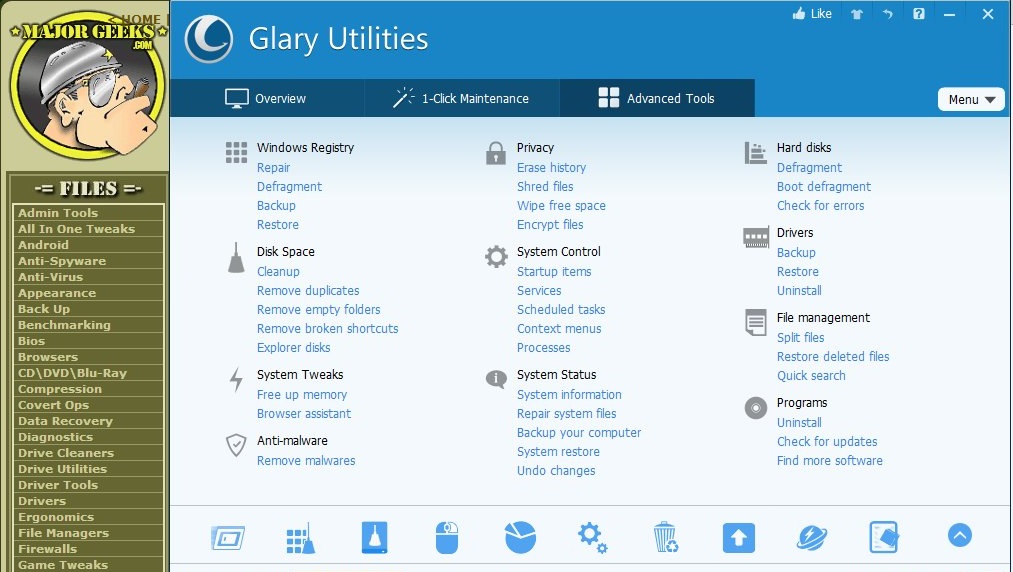Click the planet globe toolbar icon

click(811, 538)
